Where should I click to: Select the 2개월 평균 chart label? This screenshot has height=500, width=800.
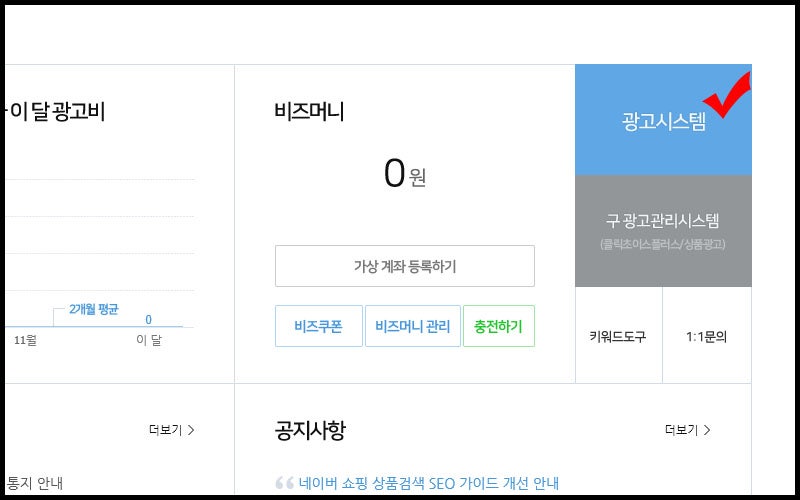pos(94,309)
